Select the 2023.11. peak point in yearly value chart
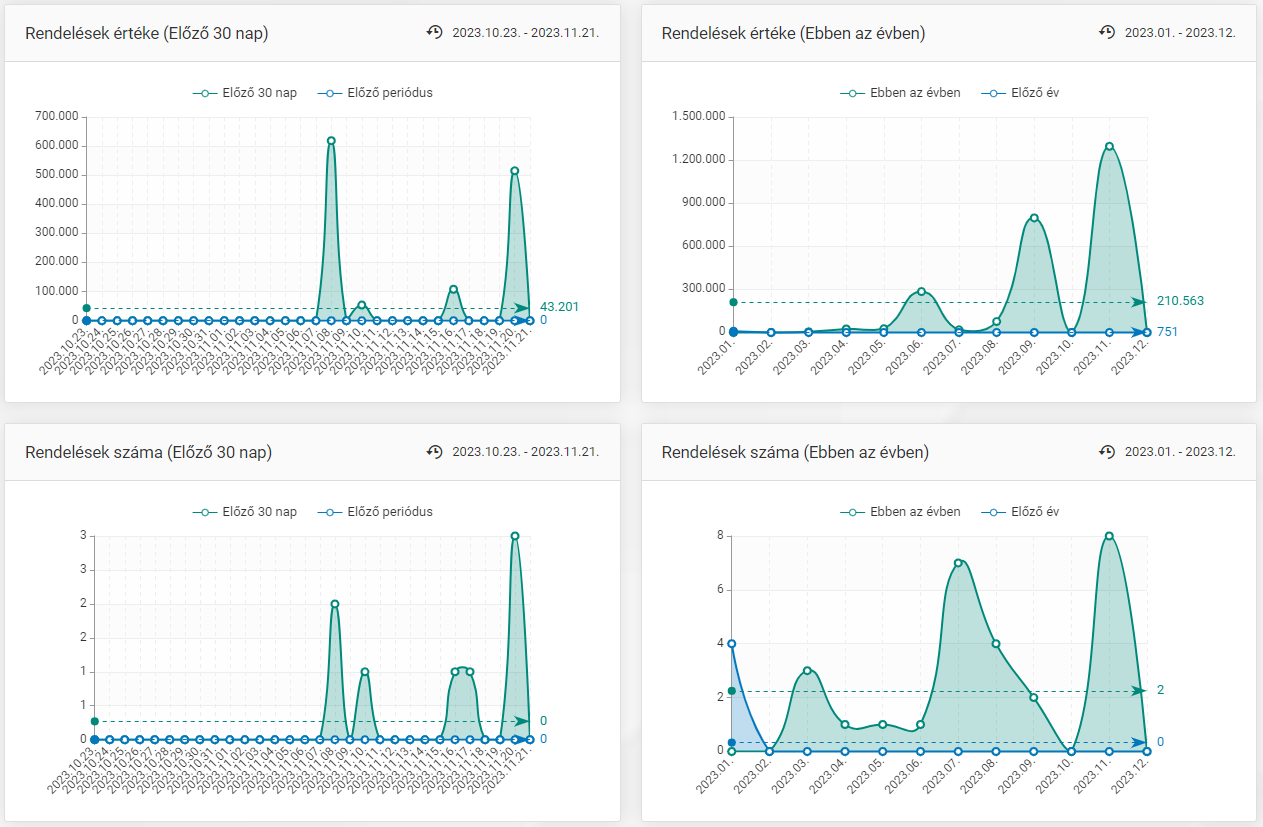1263x827 pixels. [1109, 146]
